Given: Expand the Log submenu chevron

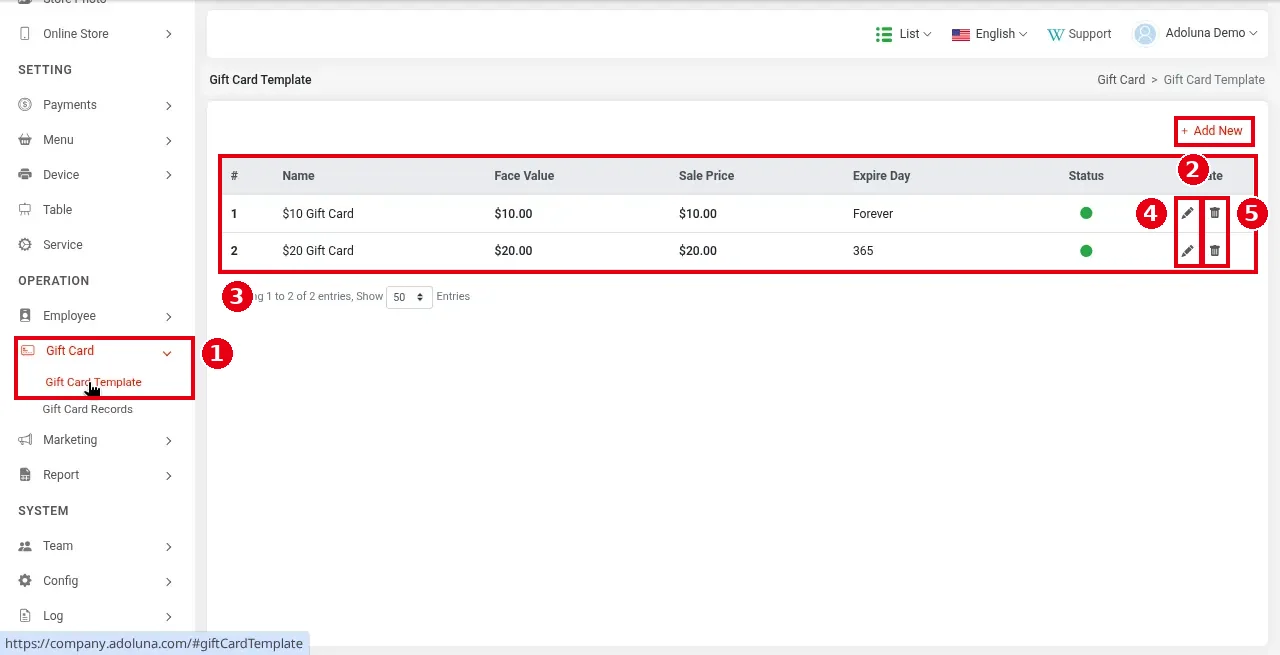Looking at the screenshot, I should point(169,617).
